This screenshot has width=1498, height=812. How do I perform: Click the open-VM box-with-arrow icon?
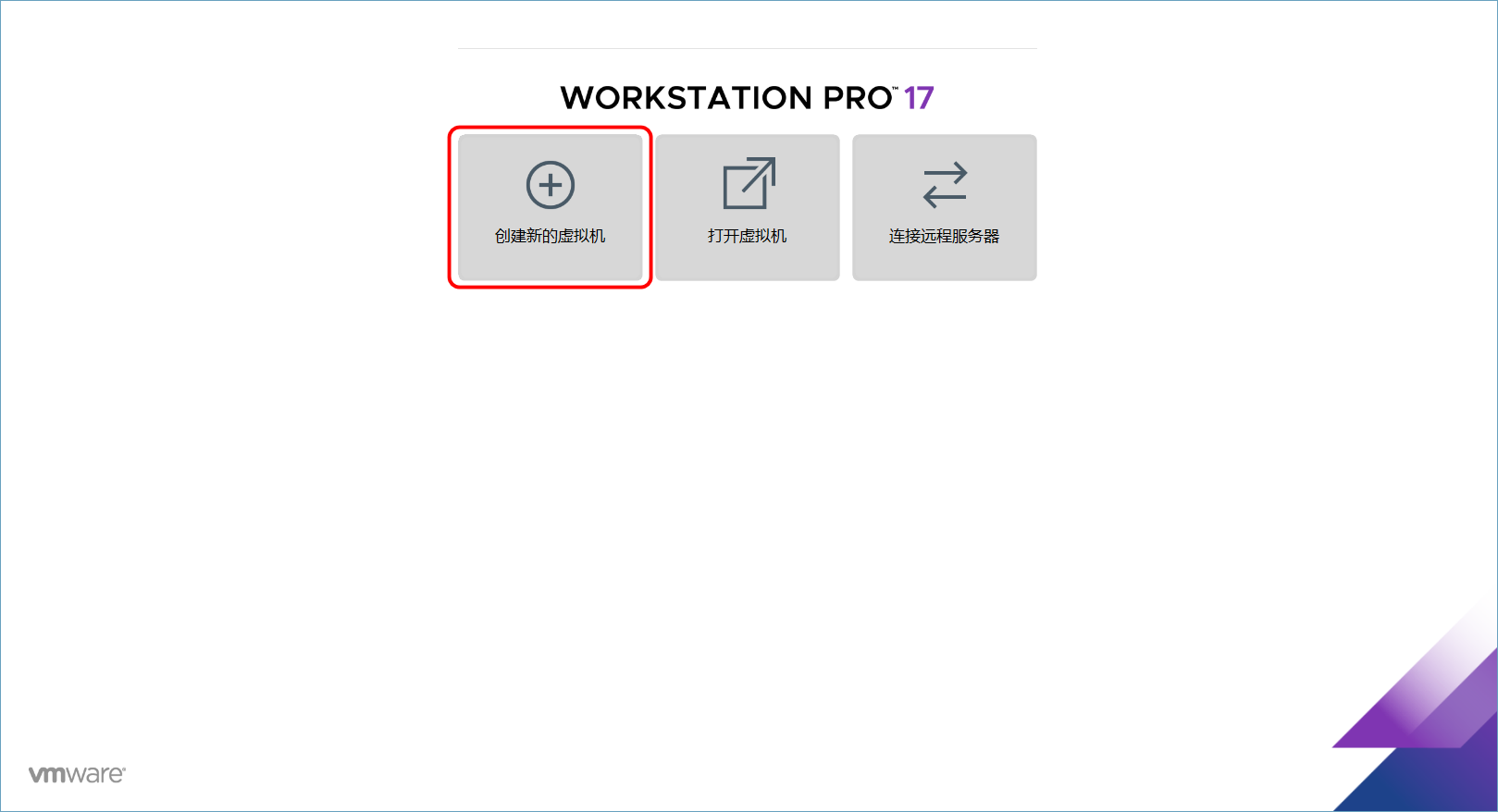[x=749, y=183]
